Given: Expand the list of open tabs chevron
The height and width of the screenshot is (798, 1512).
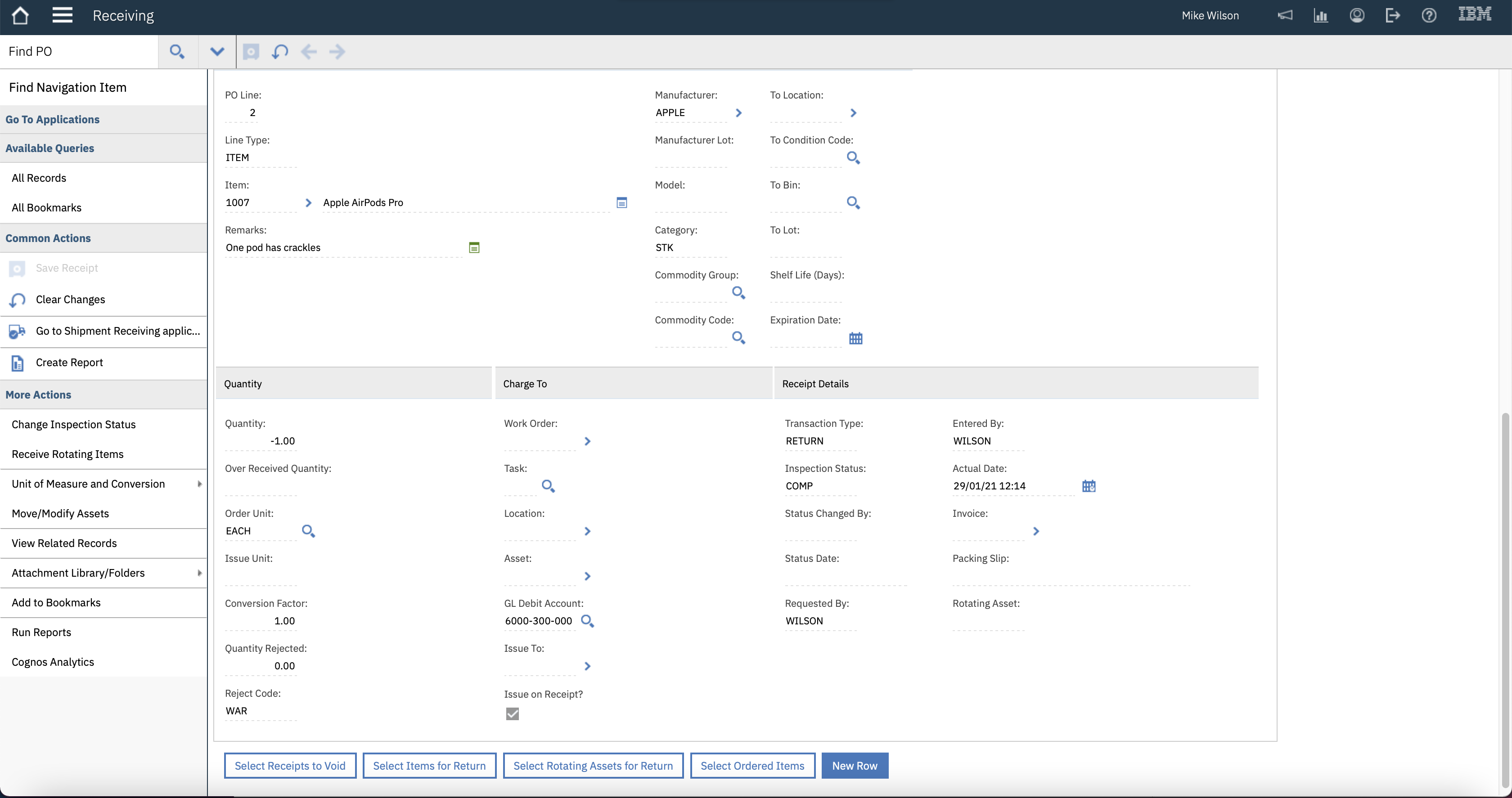Looking at the screenshot, I should 216,52.
